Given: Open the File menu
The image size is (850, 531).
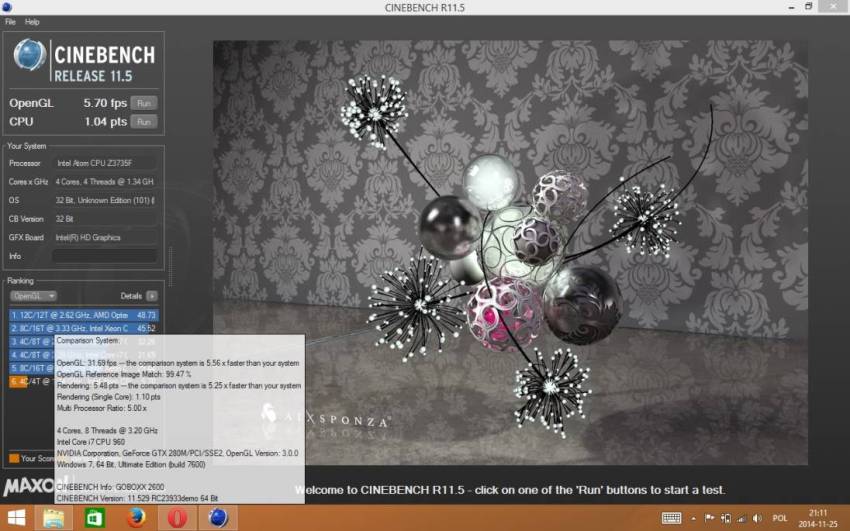Looking at the screenshot, I should (x=10, y=22).
